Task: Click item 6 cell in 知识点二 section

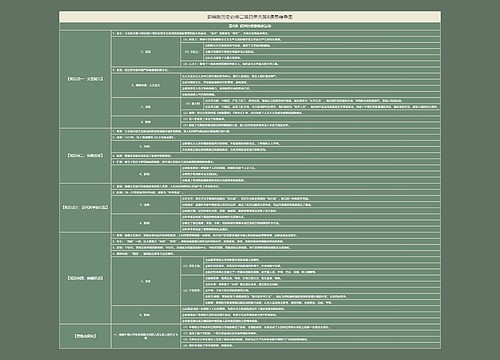Action: [x=146, y=174]
